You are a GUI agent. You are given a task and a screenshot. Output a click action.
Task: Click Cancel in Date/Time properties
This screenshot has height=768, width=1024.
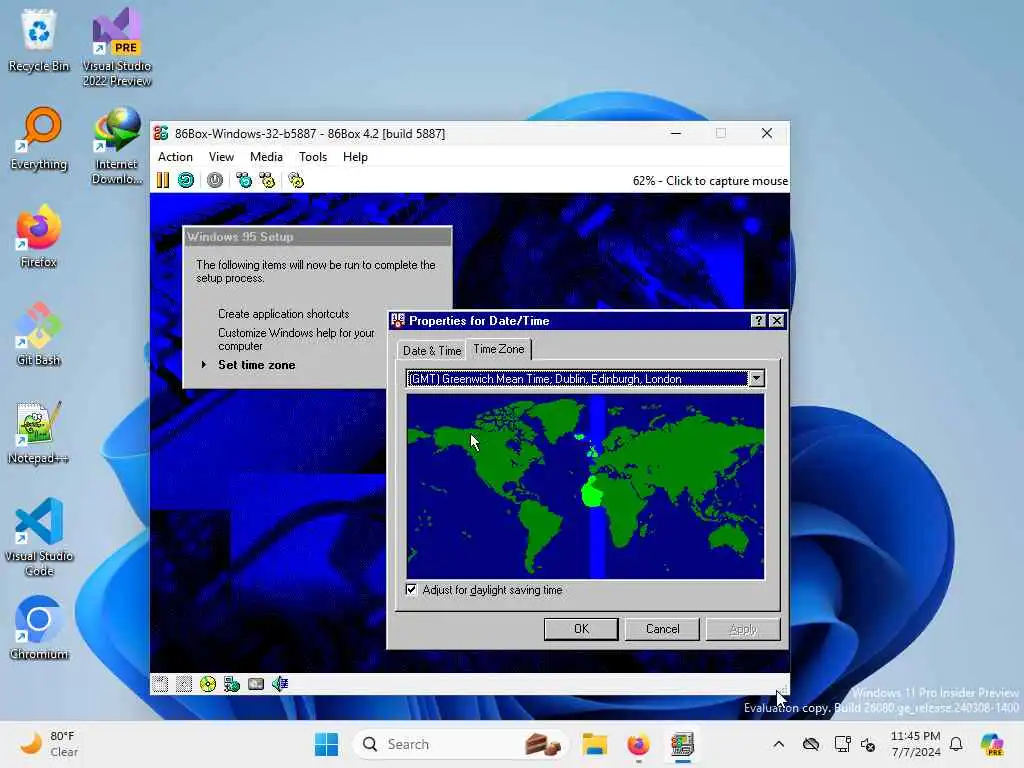[x=662, y=629]
